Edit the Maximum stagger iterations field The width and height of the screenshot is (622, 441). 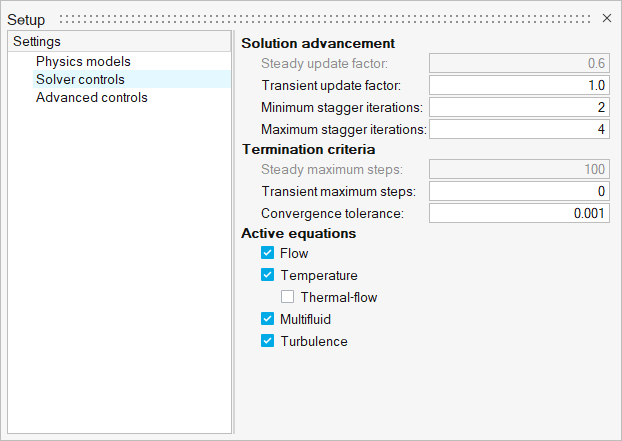(x=519, y=129)
